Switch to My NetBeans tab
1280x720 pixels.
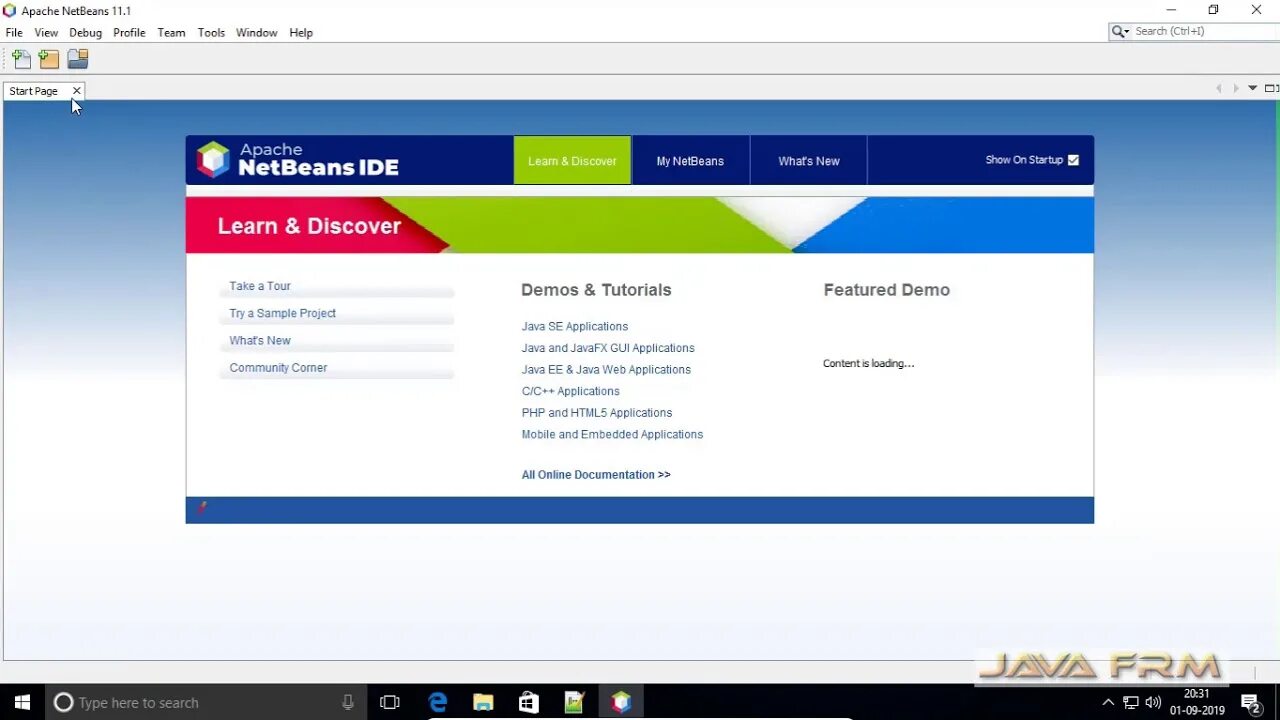click(690, 161)
